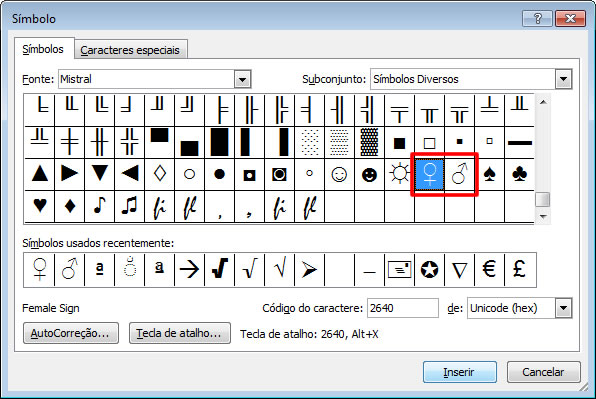This screenshot has height=399, width=596.
Task: Select the white square outline symbol
Action: [430, 142]
